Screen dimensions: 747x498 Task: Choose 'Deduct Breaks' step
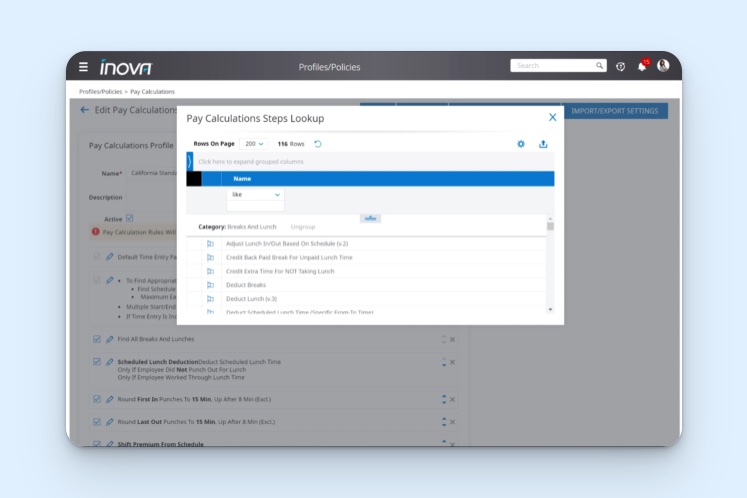click(246, 285)
